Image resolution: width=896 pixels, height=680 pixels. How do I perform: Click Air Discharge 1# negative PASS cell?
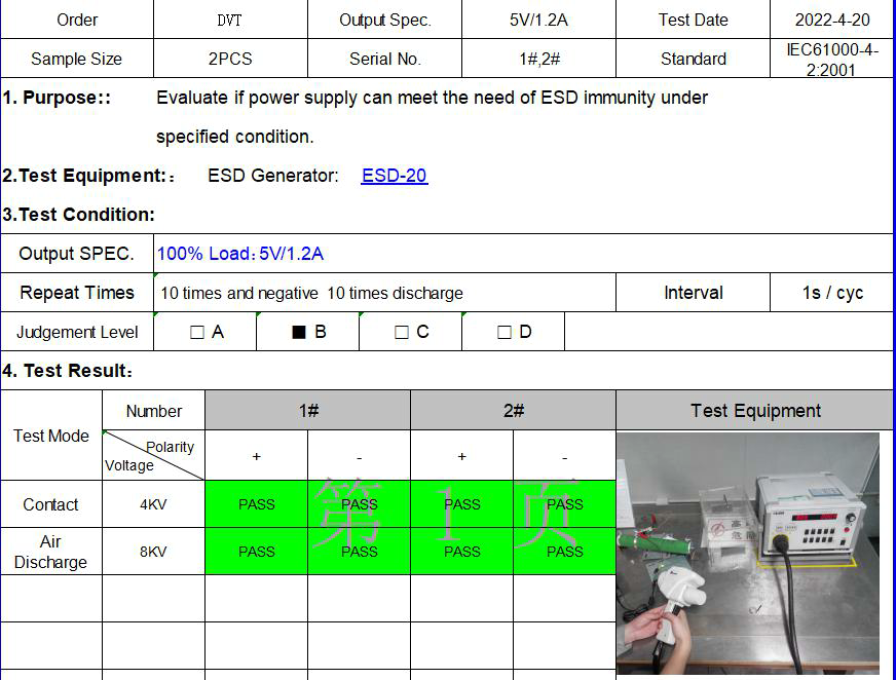(359, 551)
